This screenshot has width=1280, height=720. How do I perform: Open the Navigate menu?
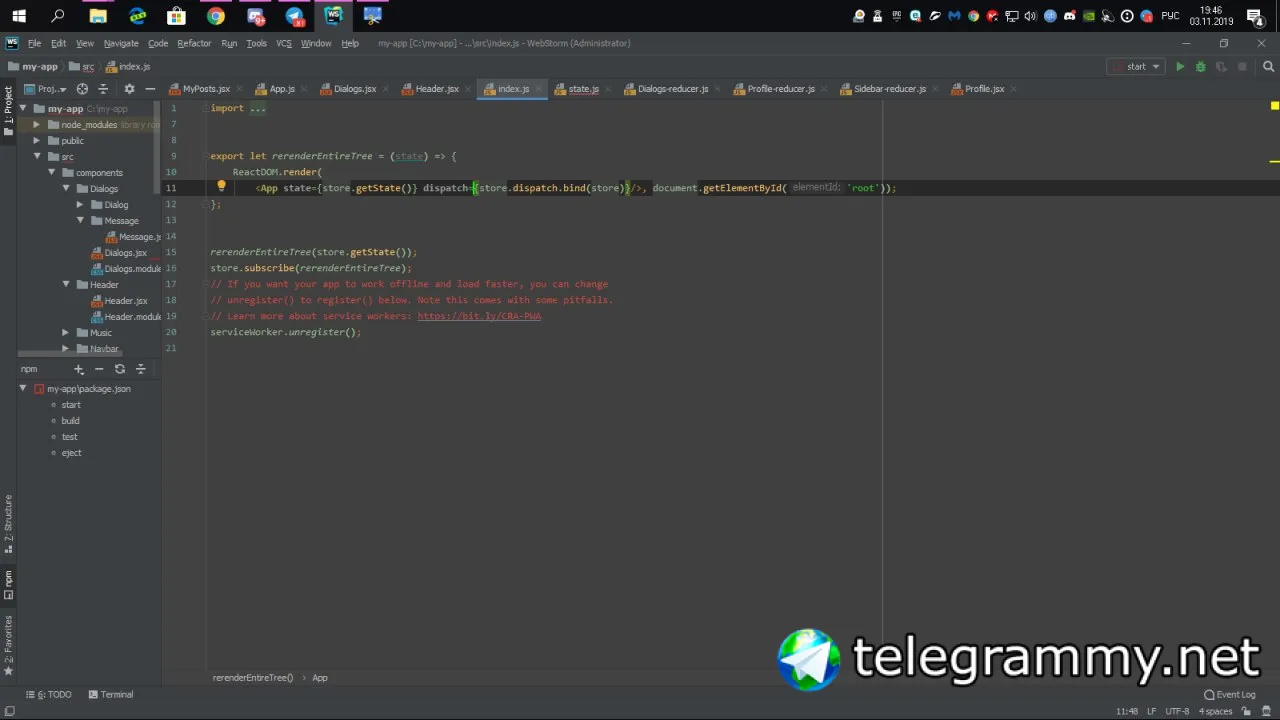(x=121, y=44)
